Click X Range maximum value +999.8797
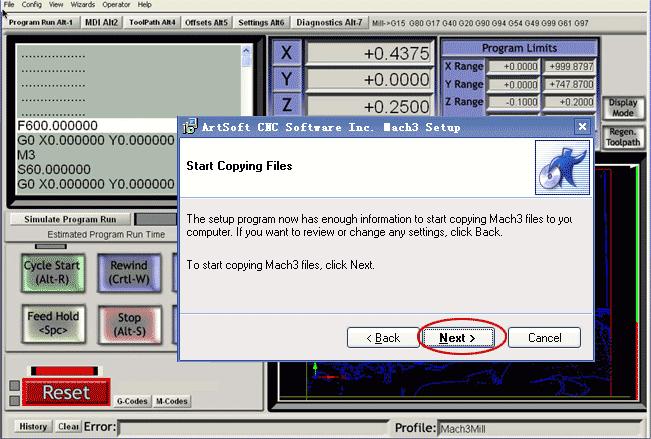651x439 pixels. click(569, 66)
